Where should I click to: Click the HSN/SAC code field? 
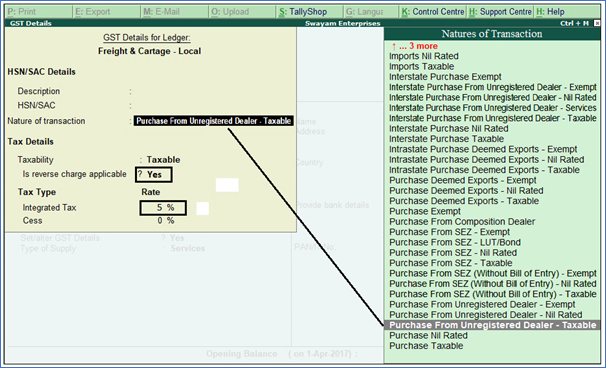[x=213, y=106]
